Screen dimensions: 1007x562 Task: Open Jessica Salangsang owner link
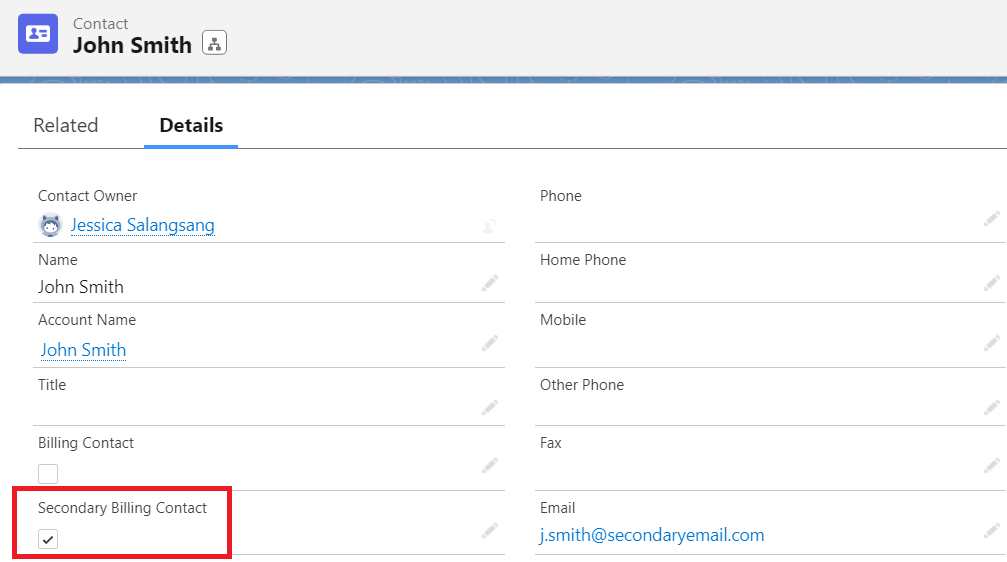(x=142, y=225)
